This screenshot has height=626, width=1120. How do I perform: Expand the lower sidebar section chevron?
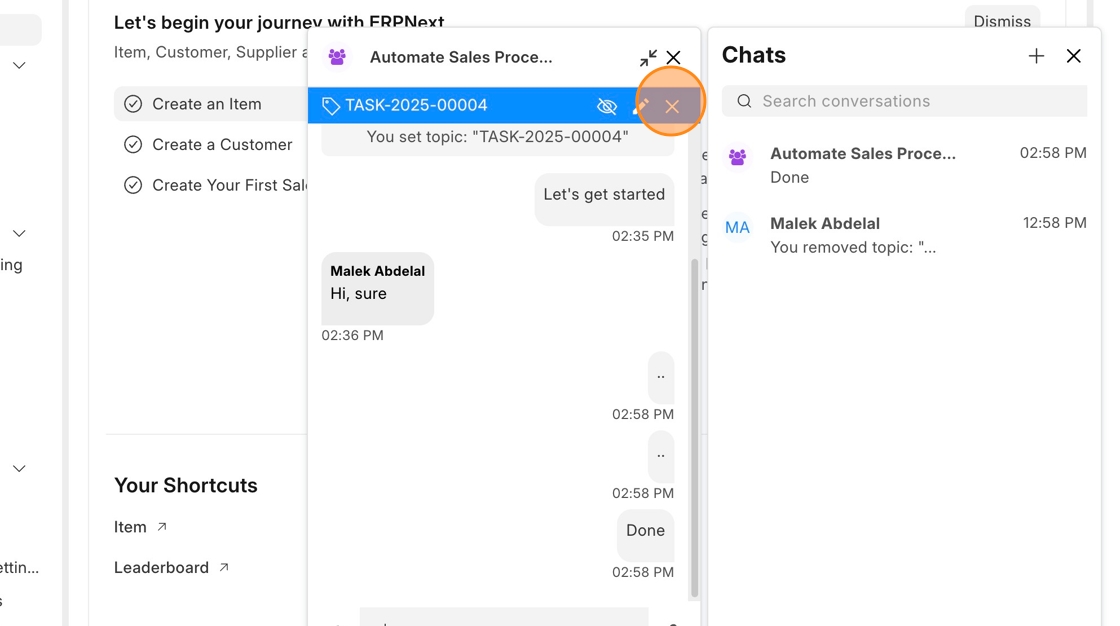[19, 468]
